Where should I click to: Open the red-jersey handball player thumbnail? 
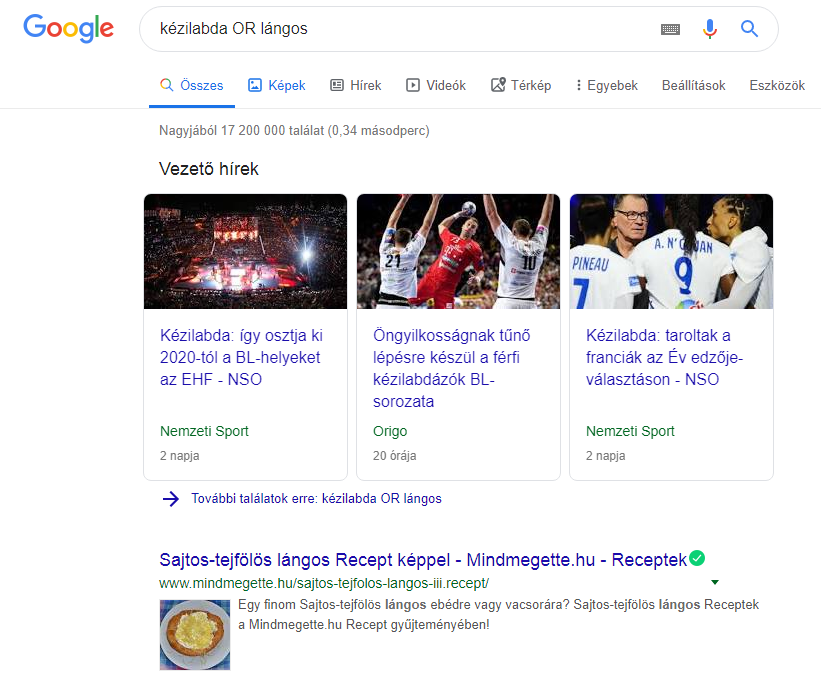point(458,251)
